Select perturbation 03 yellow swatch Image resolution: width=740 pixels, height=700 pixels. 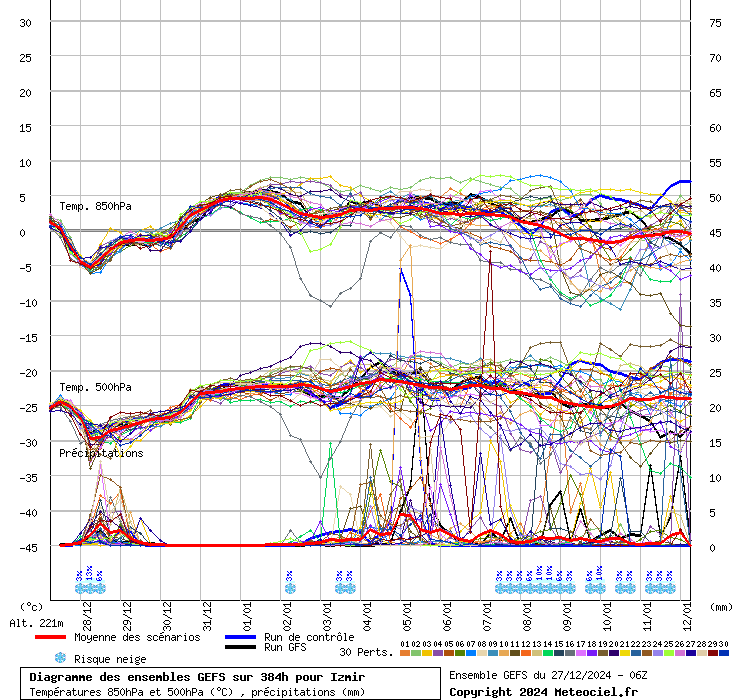[x=427, y=653]
